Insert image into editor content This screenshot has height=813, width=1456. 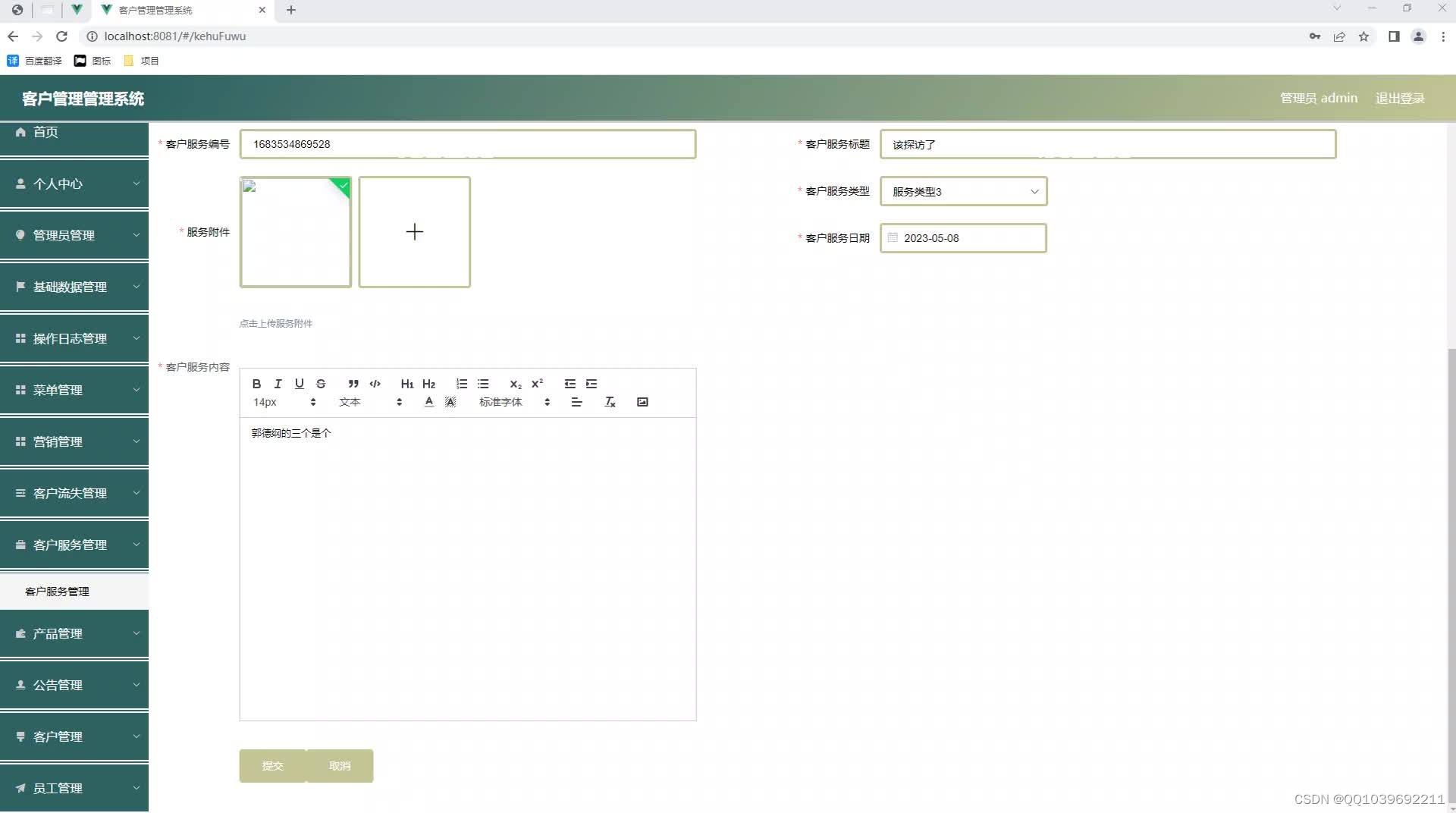point(642,402)
